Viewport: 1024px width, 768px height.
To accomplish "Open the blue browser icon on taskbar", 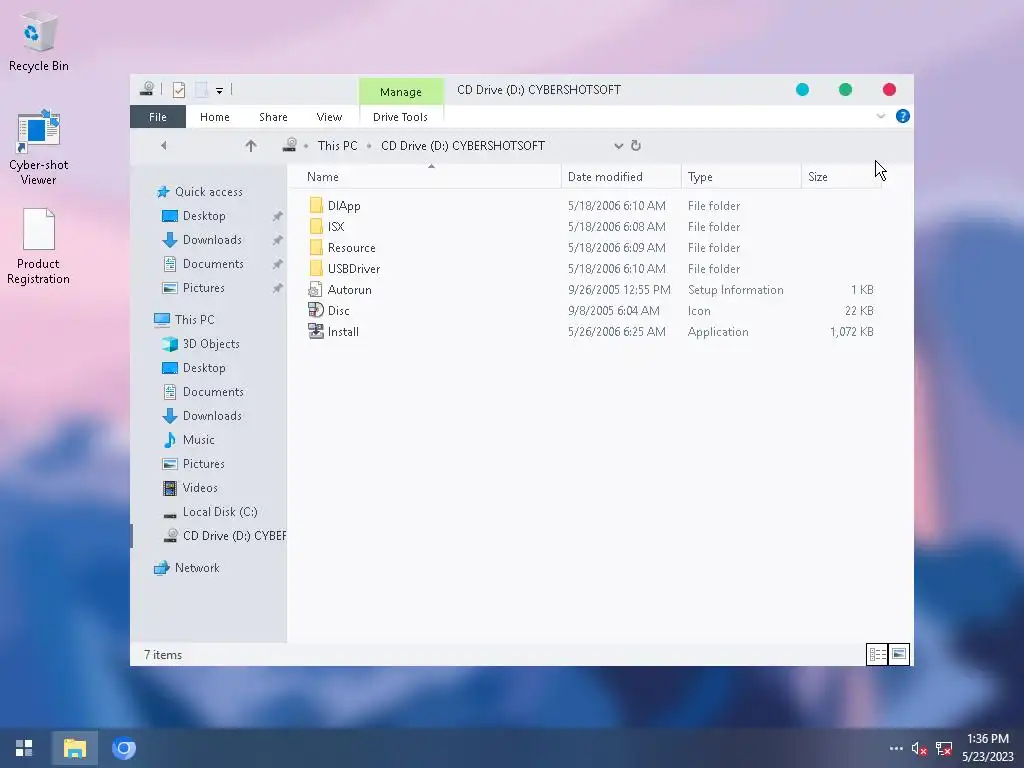I will [123, 748].
